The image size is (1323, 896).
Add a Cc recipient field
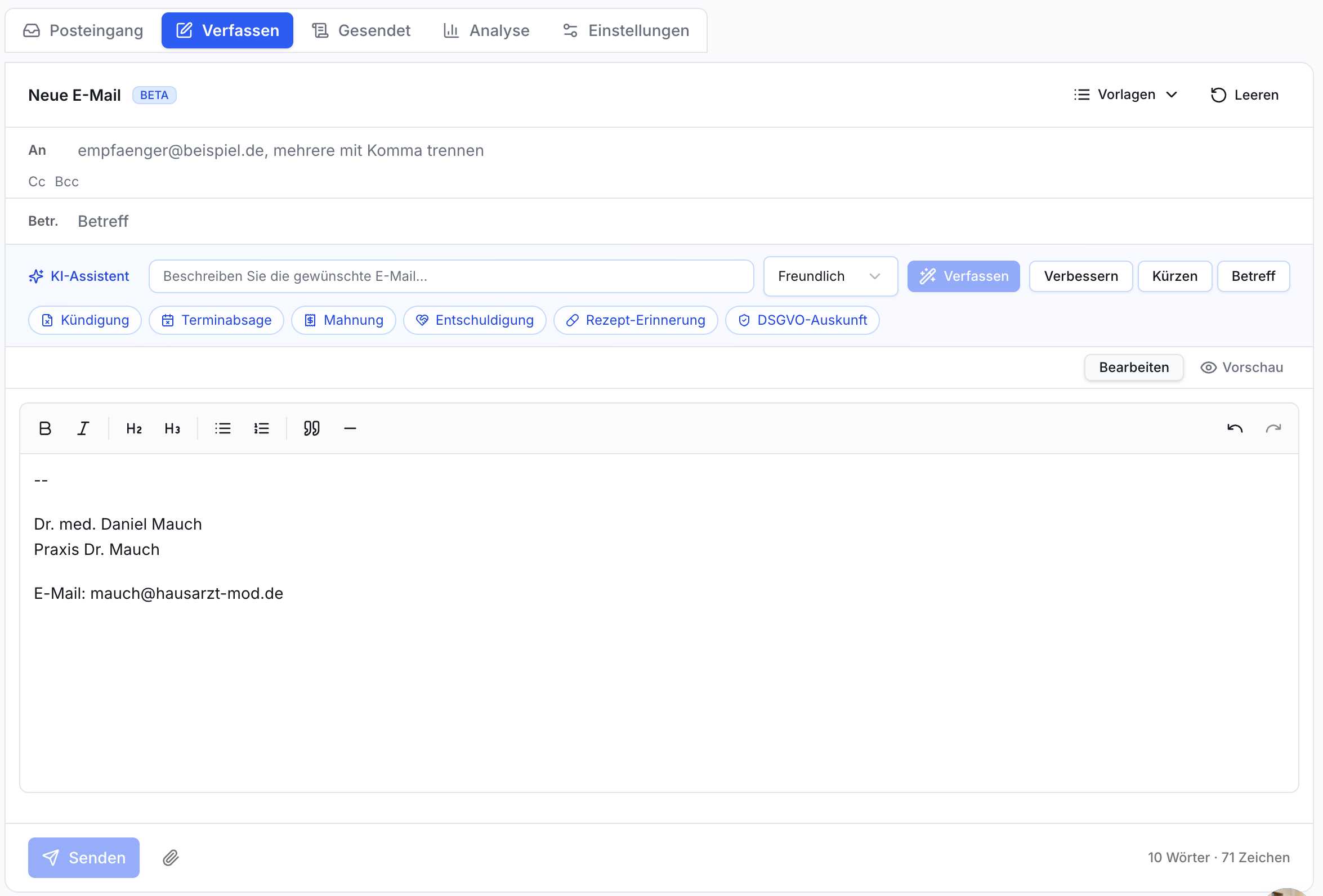pyautogui.click(x=37, y=182)
